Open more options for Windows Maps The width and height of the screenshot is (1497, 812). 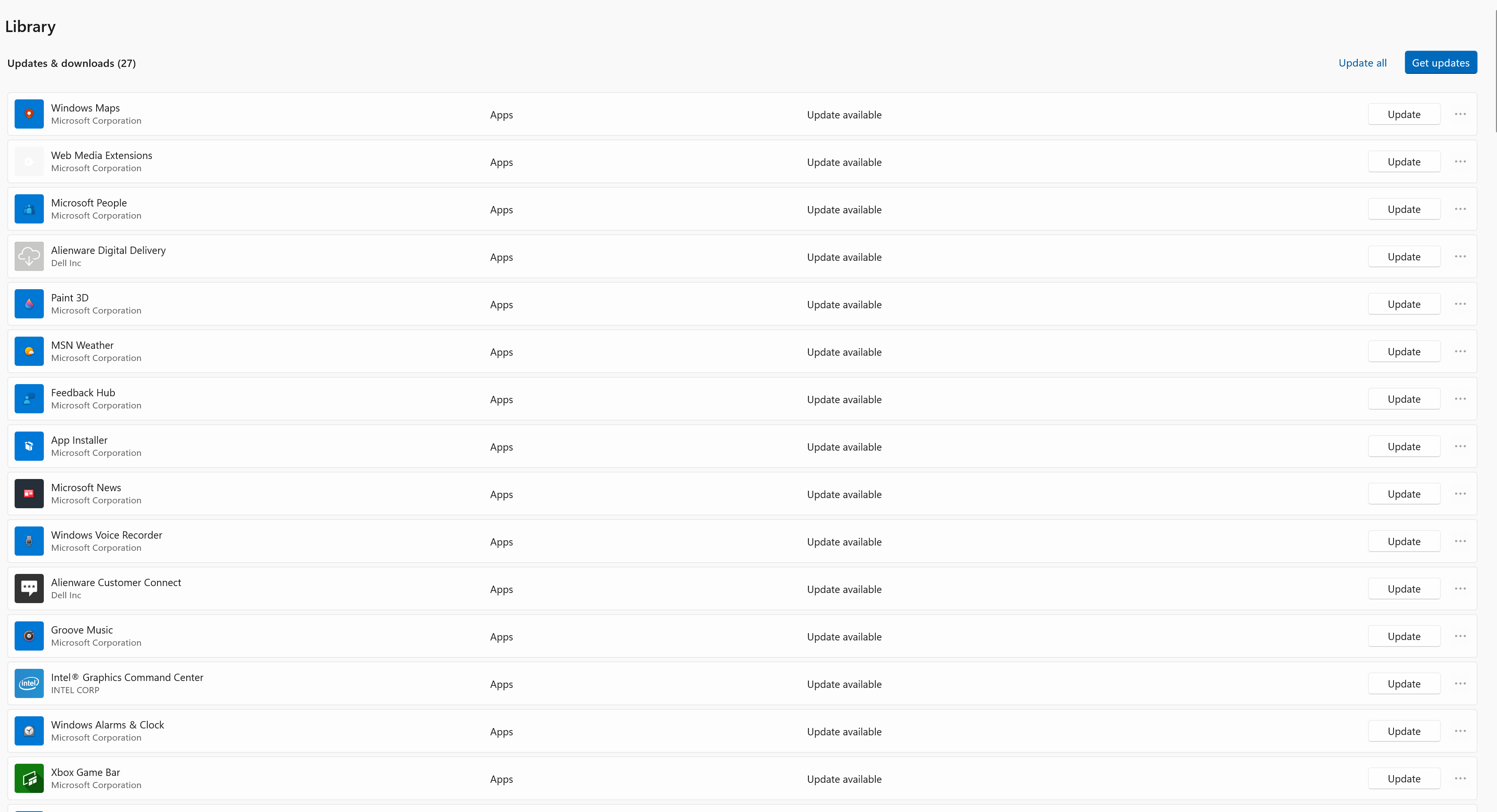(1460, 114)
